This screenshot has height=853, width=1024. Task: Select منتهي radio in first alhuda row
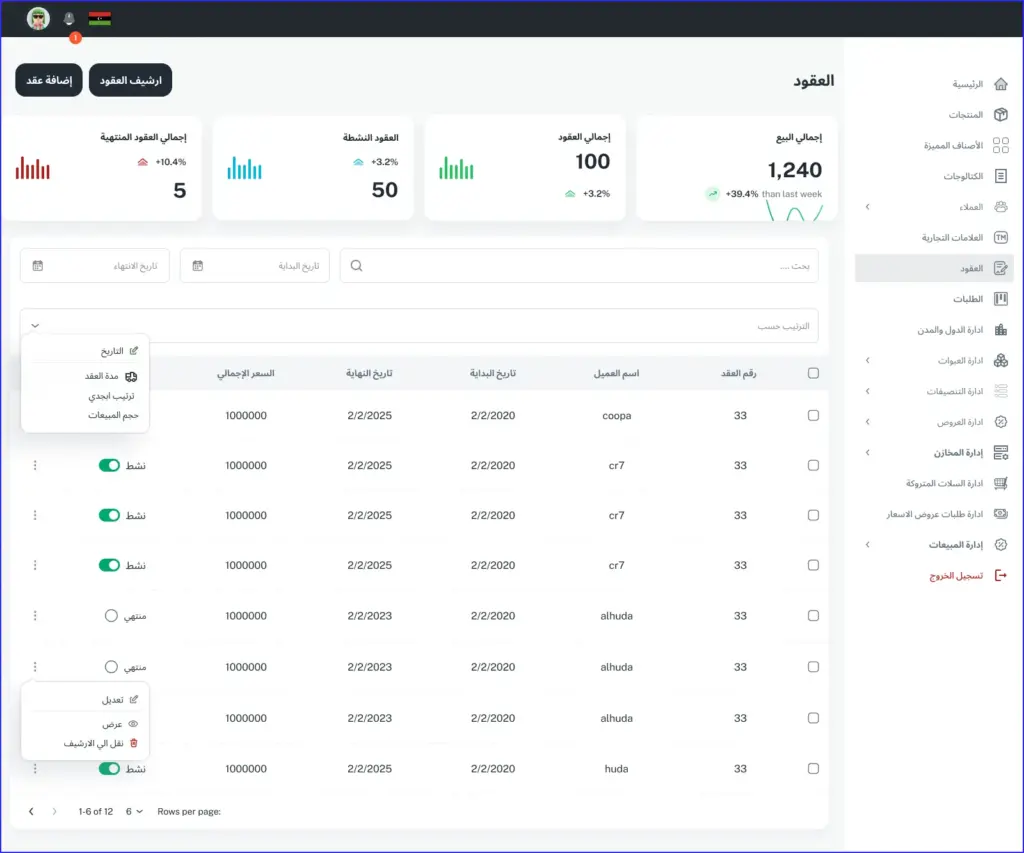pos(111,616)
